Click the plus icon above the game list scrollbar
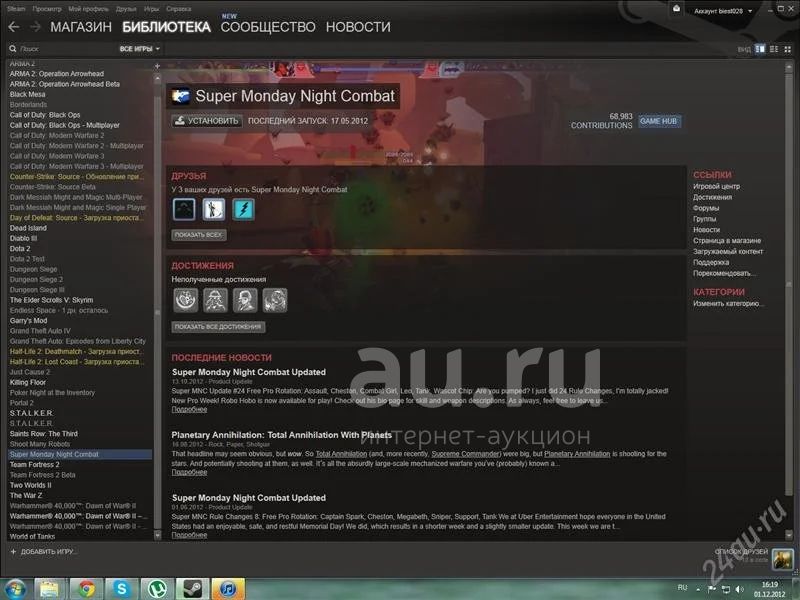This screenshot has width=800, height=600. (x=157, y=66)
